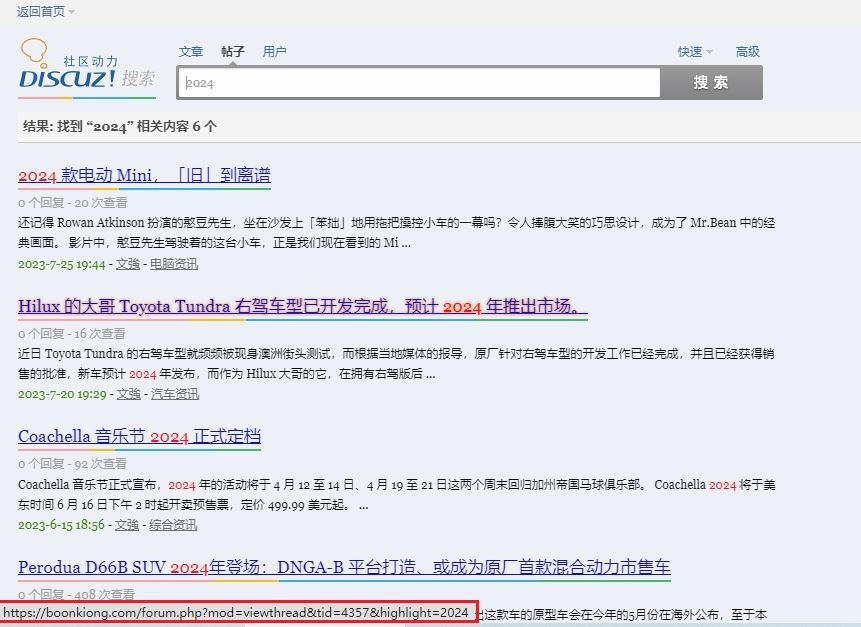
Task: Open the Hilux 的大哥 Toyota Tundra thread
Action: [303, 306]
